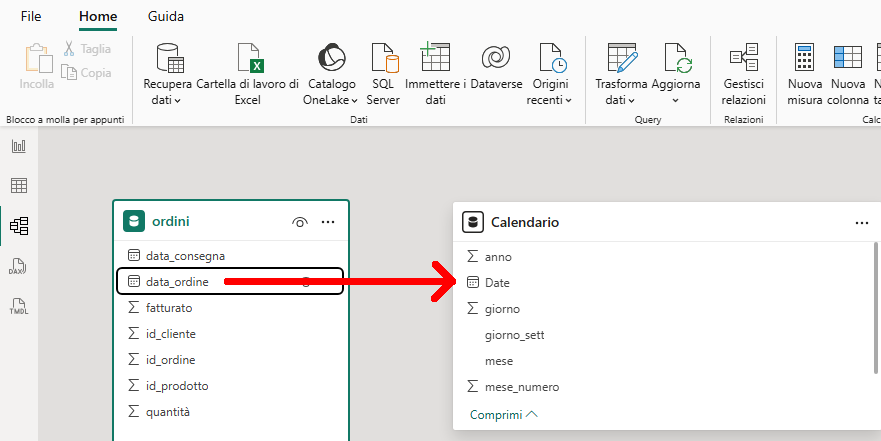Add a Nuova colonna

click(x=848, y=75)
